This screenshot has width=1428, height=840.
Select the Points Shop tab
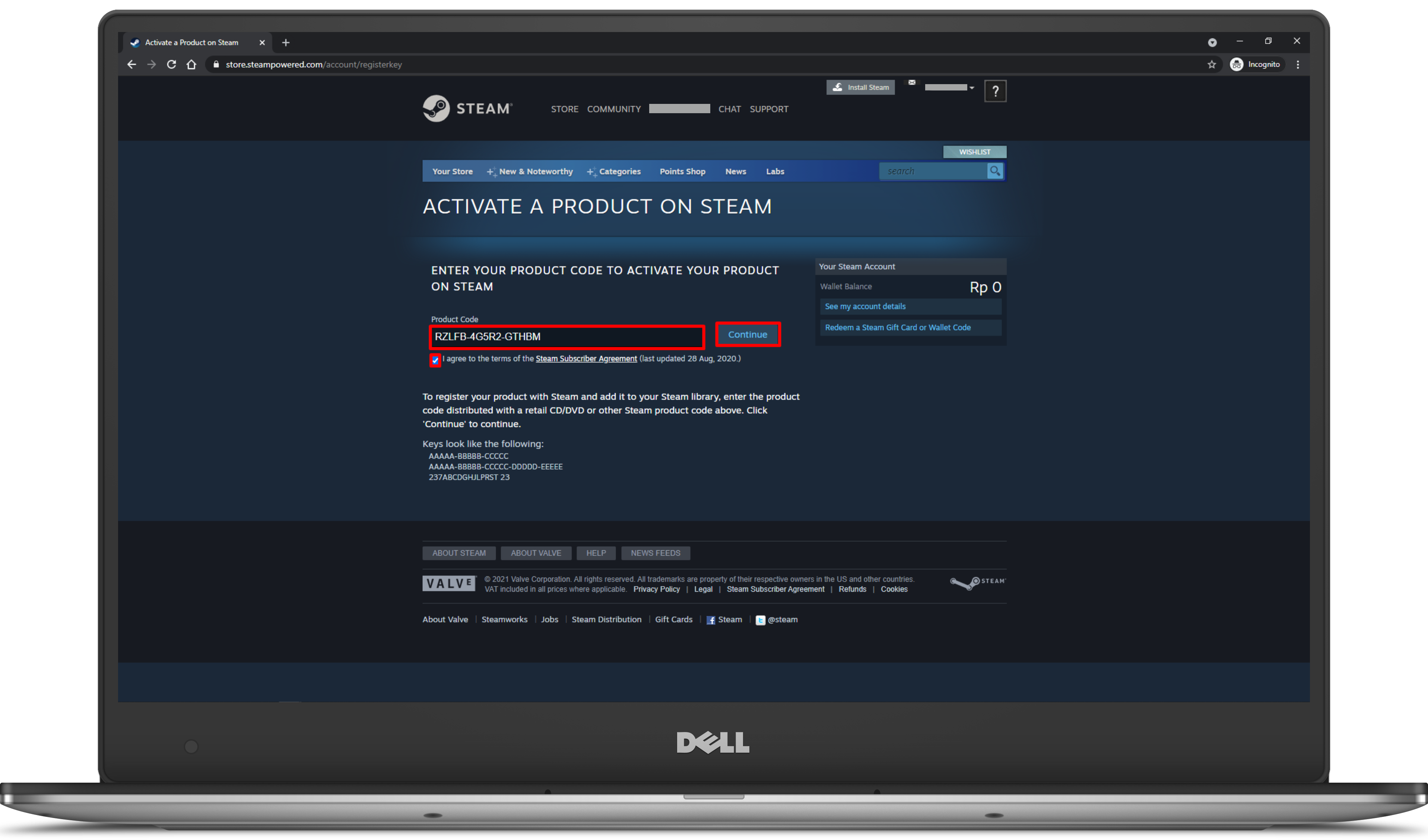(682, 171)
